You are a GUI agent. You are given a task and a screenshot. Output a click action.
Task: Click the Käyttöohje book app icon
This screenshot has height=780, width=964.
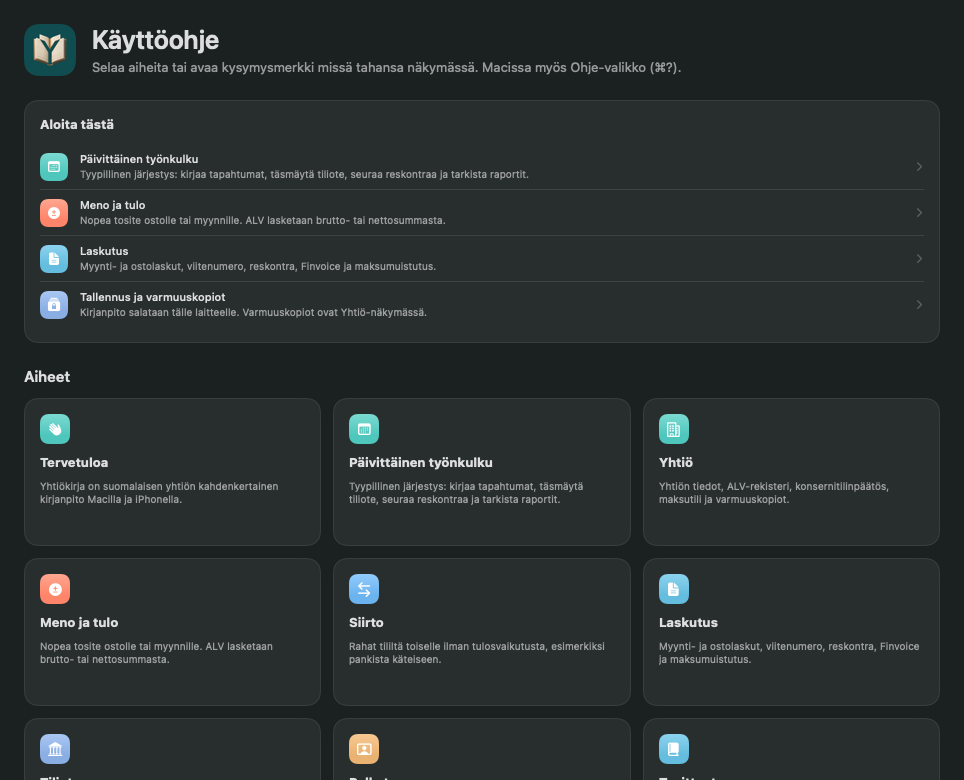tap(50, 50)
